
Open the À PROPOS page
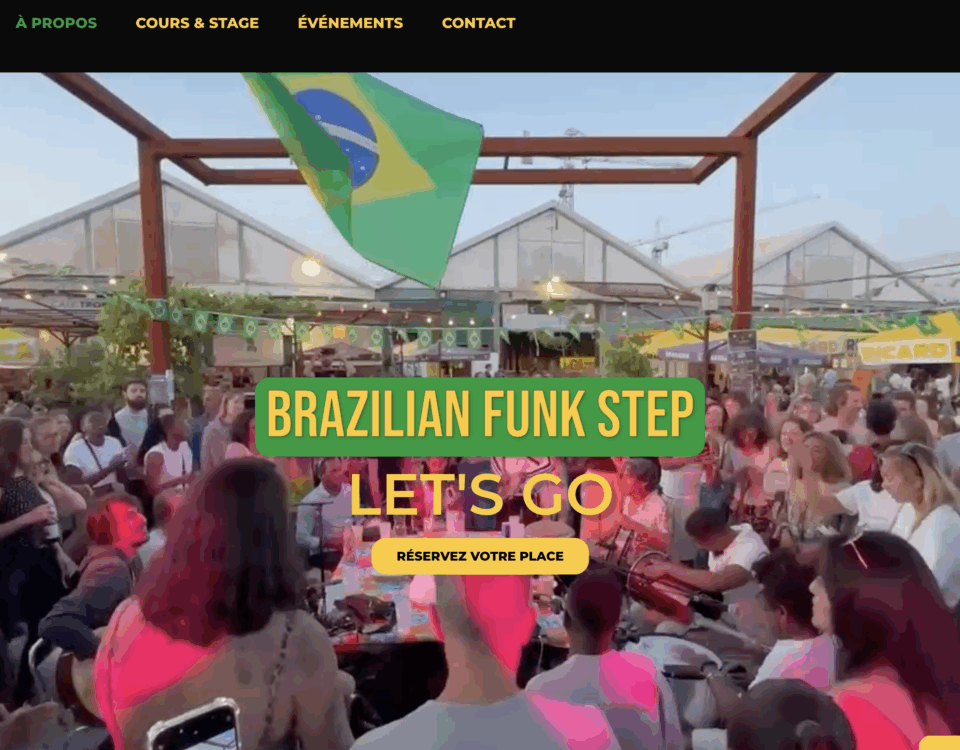[56, 23]
